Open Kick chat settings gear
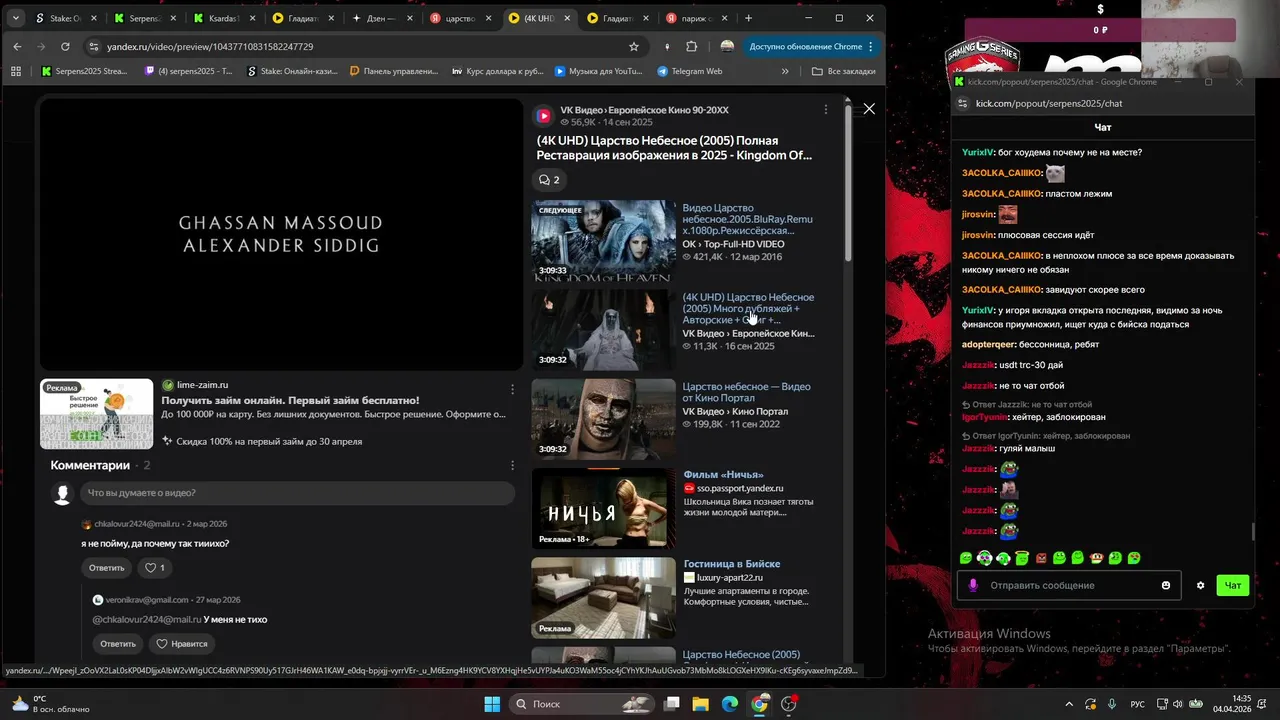The width and height of the screenshot is (1280, 720). 1200,585
